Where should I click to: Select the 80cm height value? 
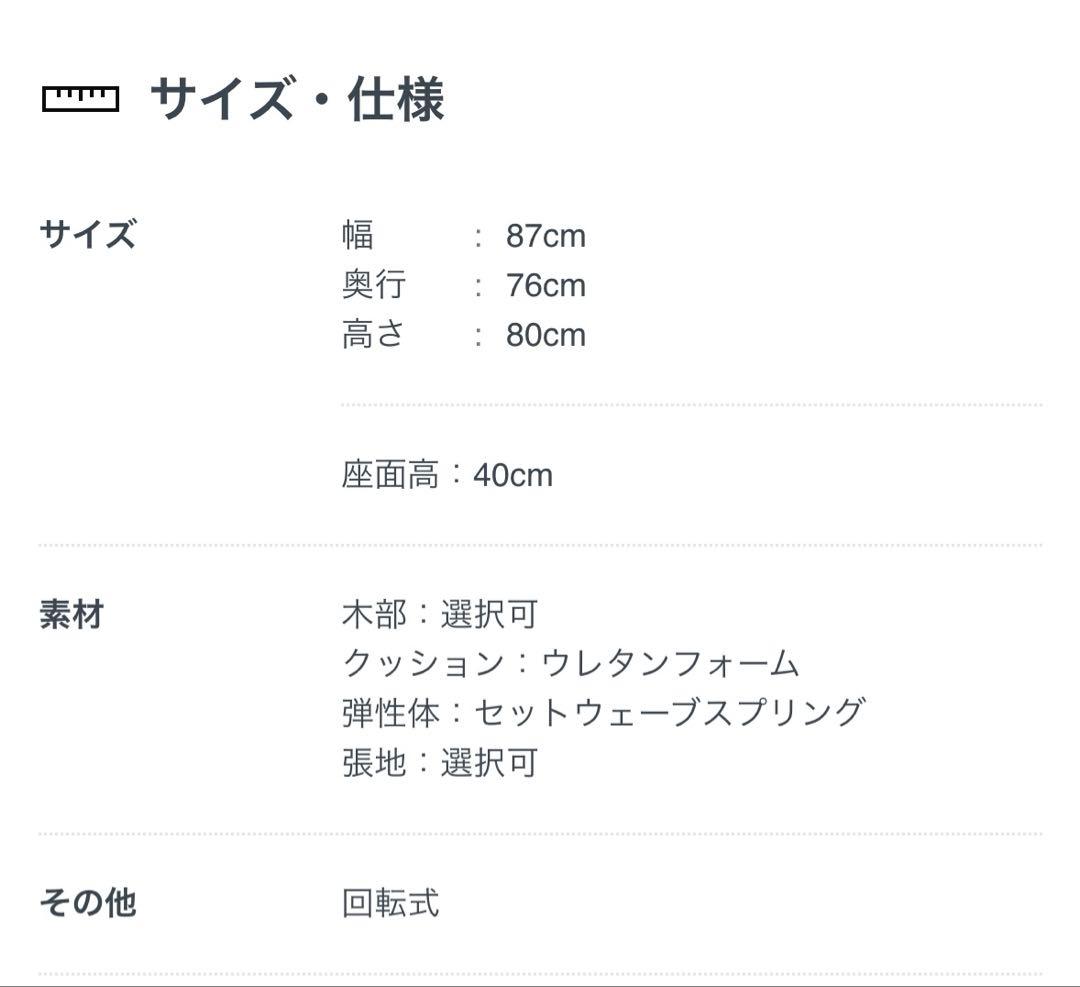pyautogui.click(x=545, y=334)
